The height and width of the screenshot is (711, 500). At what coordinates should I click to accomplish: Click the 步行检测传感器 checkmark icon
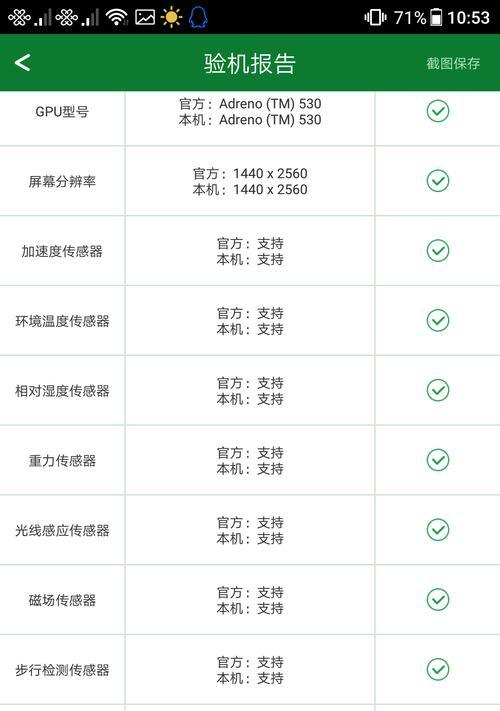[438, 669]
